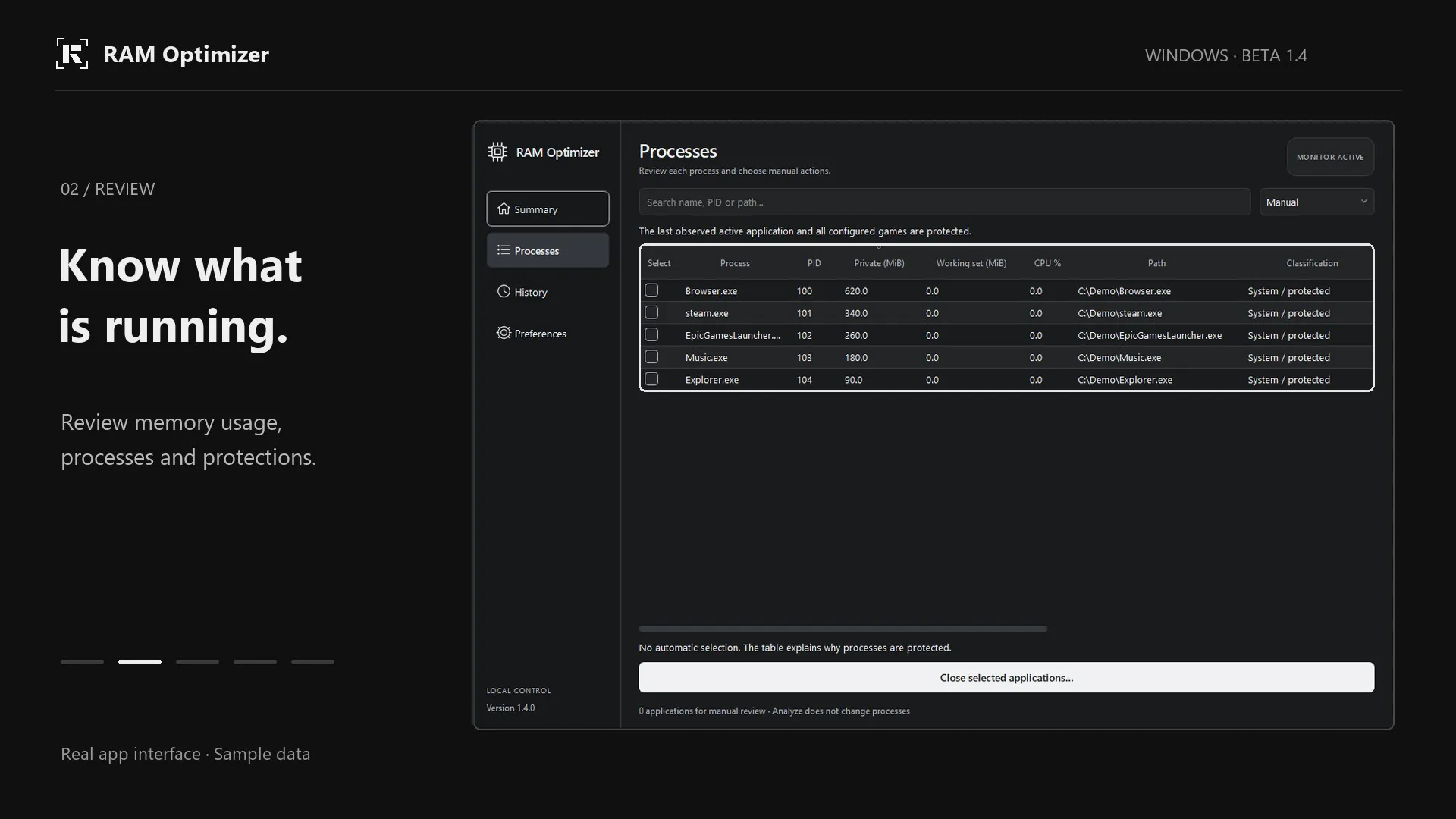
Task: Click the RAM Optimizer chip icon in sidebar
Action: point(497,152)
